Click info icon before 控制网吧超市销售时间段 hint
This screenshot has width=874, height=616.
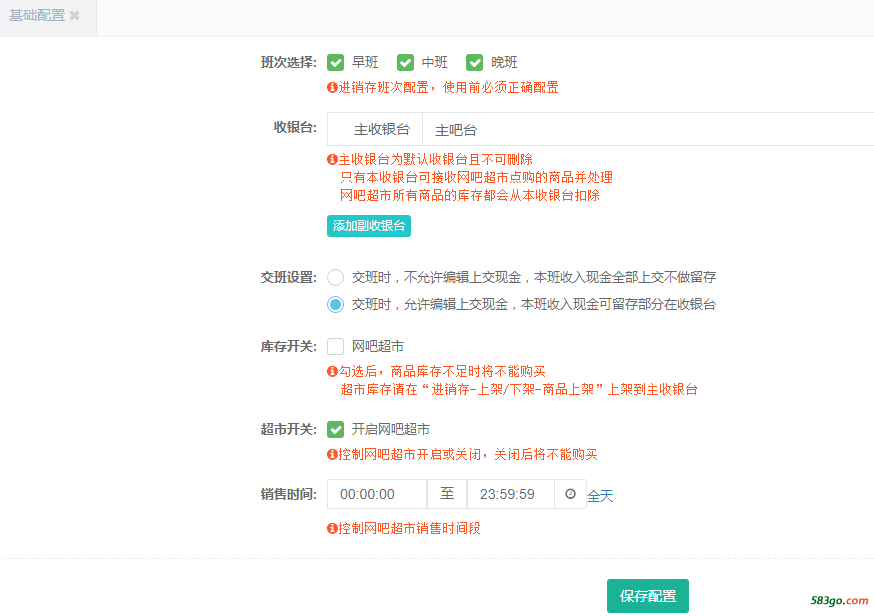(x=332, y=528)
